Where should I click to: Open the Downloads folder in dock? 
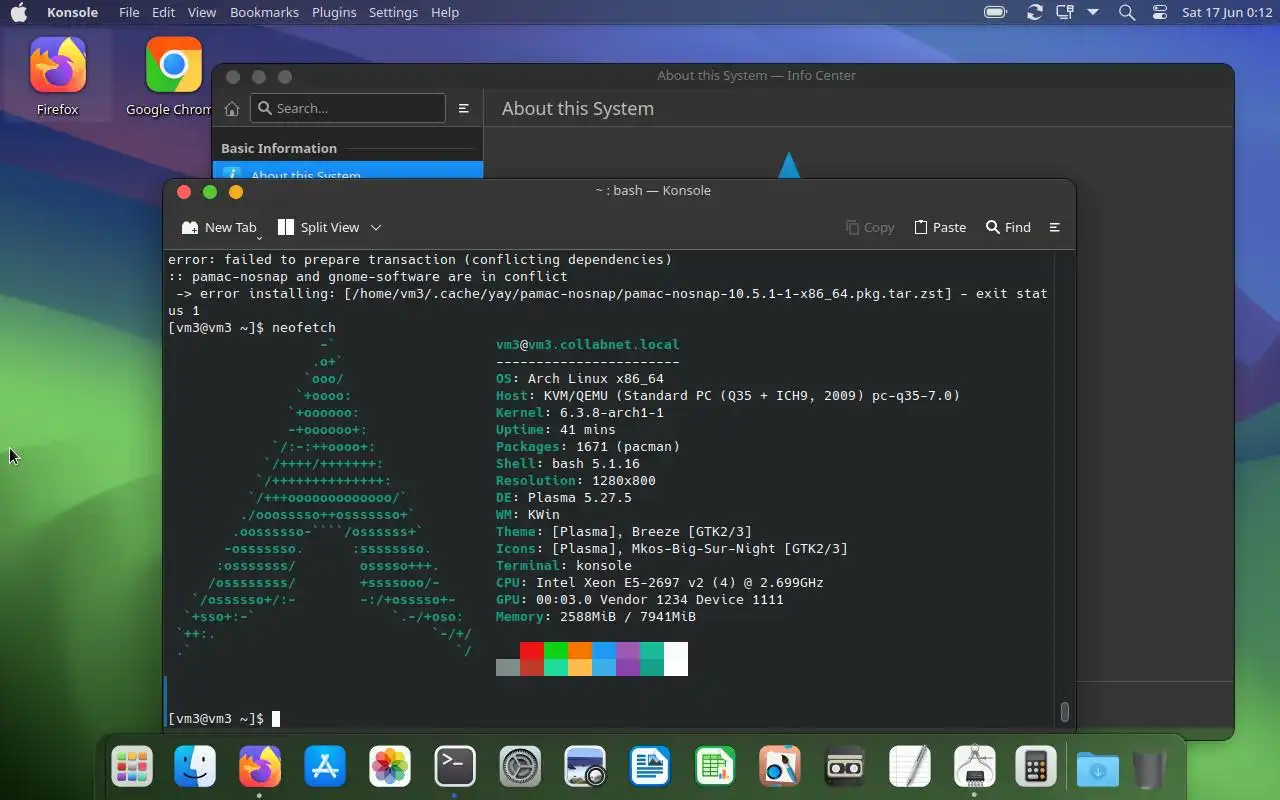pos(1098,769)
